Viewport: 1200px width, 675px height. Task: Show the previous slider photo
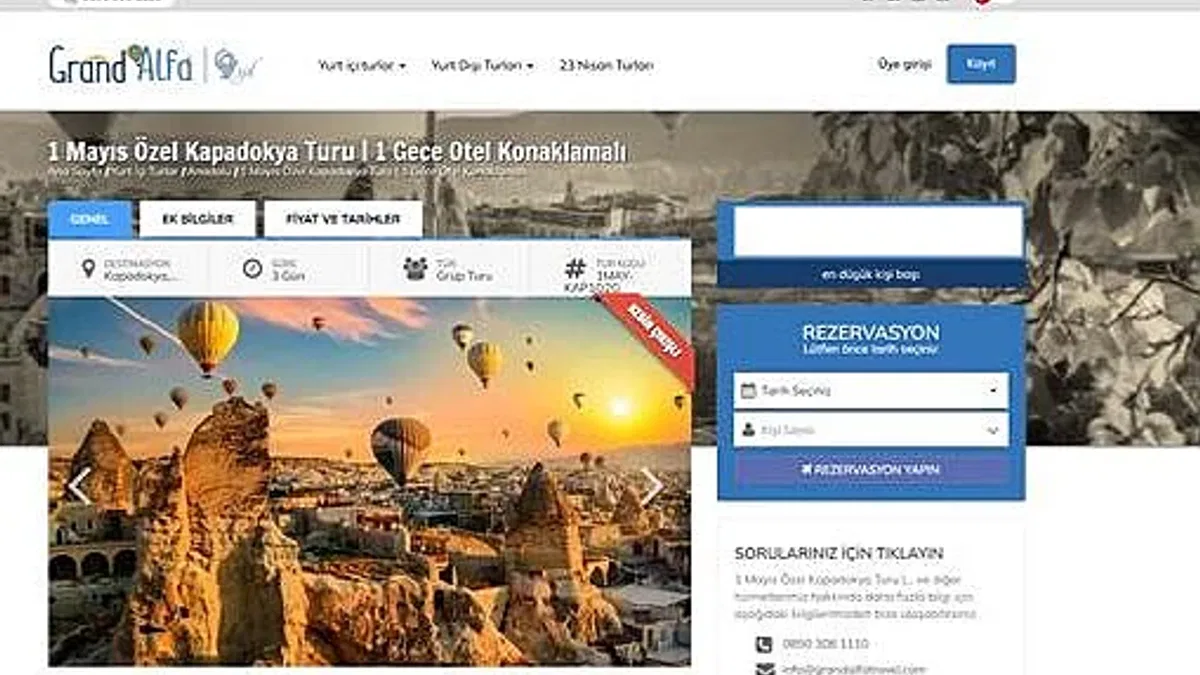pyautogui.click(x=79, y=487)
